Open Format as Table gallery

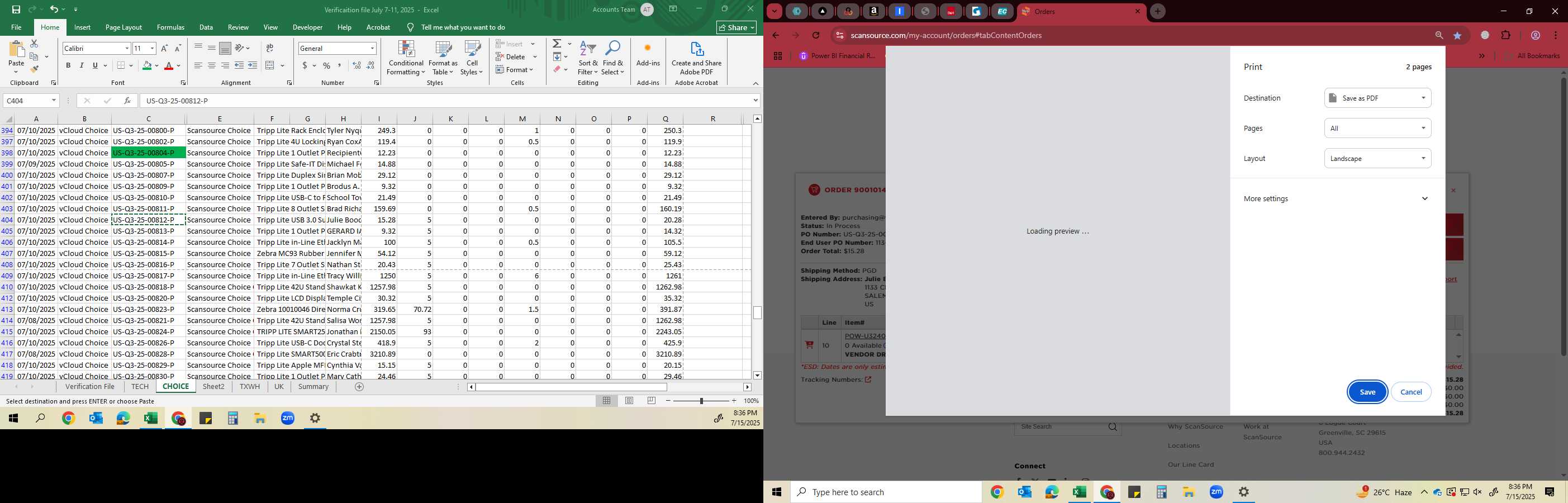pyautogui.click(x=443, y=58)
